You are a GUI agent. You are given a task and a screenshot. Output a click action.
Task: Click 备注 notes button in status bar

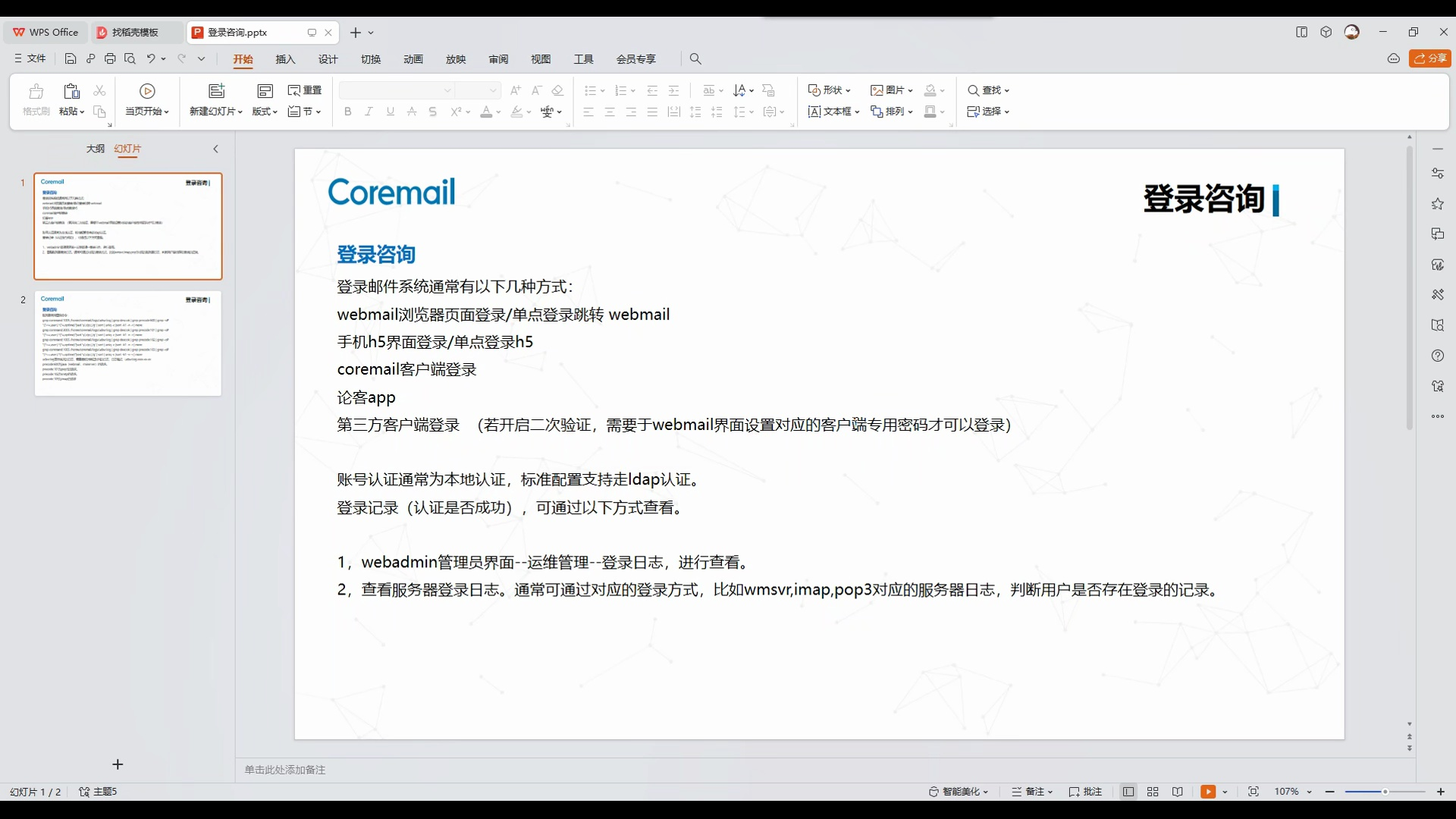[x=1032, y=792]
